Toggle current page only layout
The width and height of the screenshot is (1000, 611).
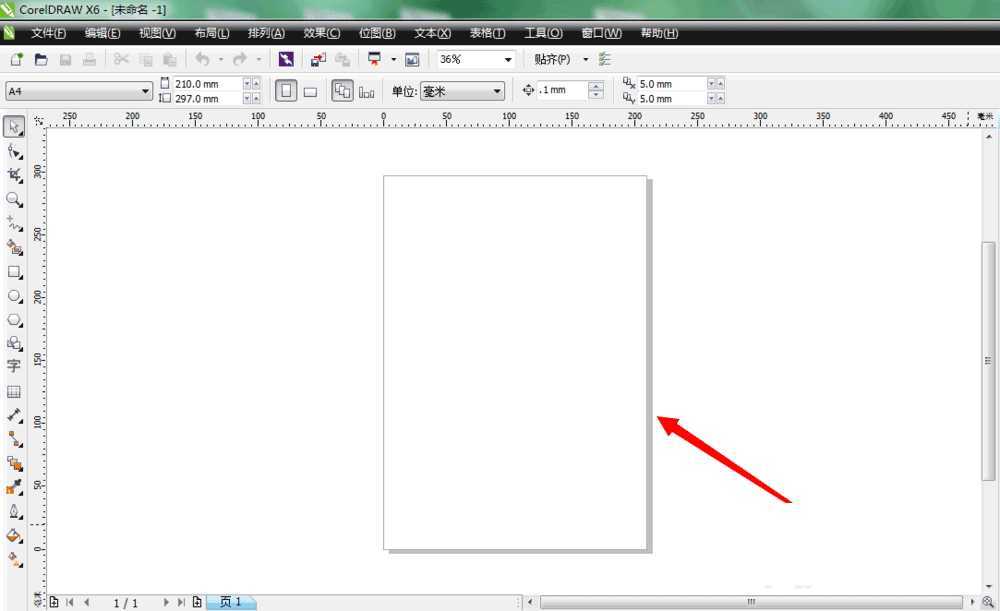[x=367, y=91]
